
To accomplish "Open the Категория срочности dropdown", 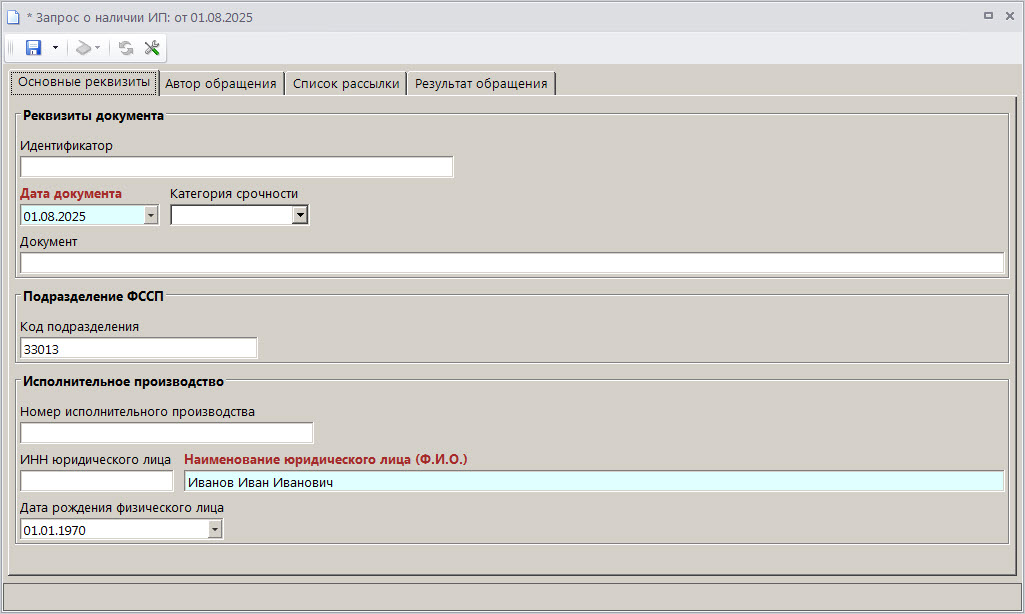I will 299,215.
